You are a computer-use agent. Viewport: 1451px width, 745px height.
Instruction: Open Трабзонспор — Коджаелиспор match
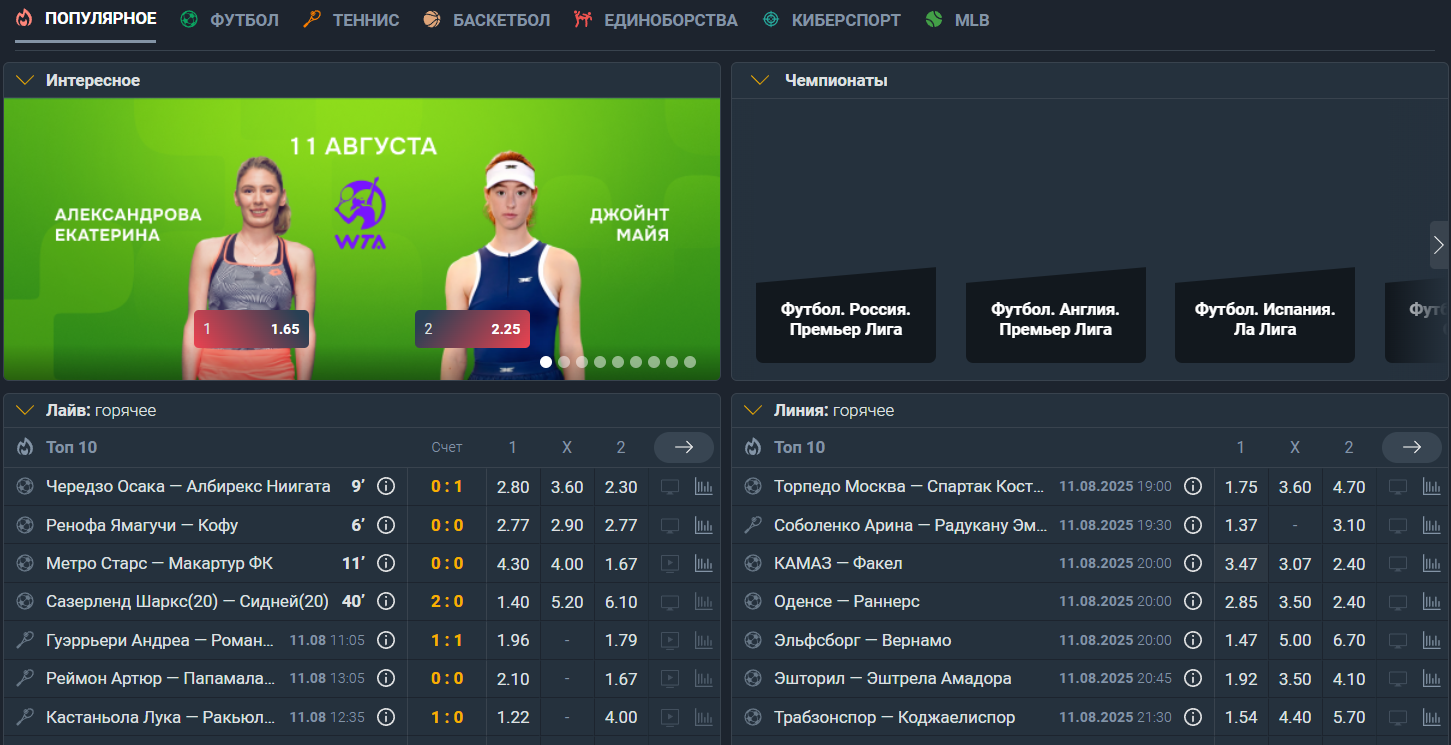coord(895,717)
